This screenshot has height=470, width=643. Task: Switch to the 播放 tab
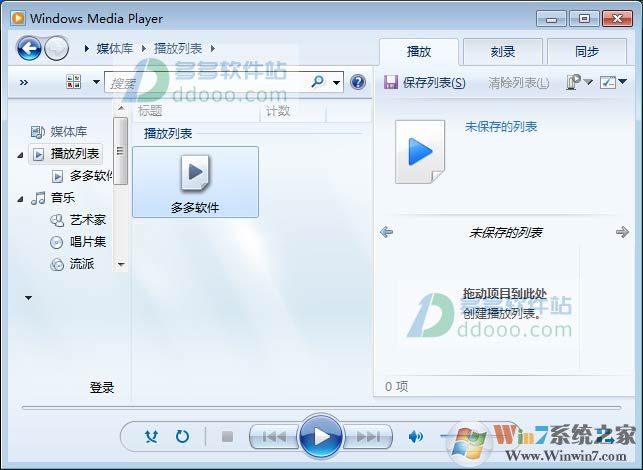tap(419, 52)
